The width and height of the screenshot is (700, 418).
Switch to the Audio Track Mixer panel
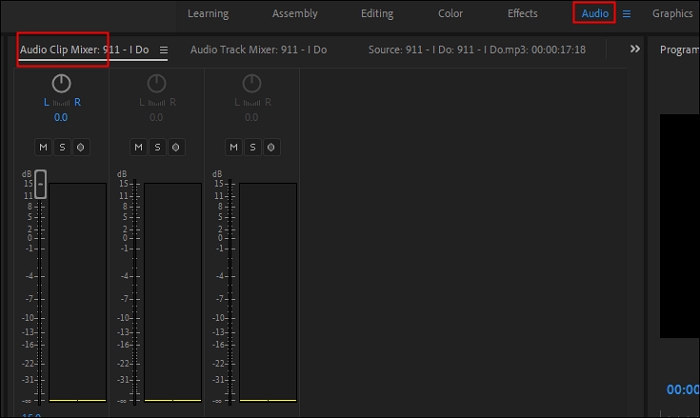pos(258,50)
